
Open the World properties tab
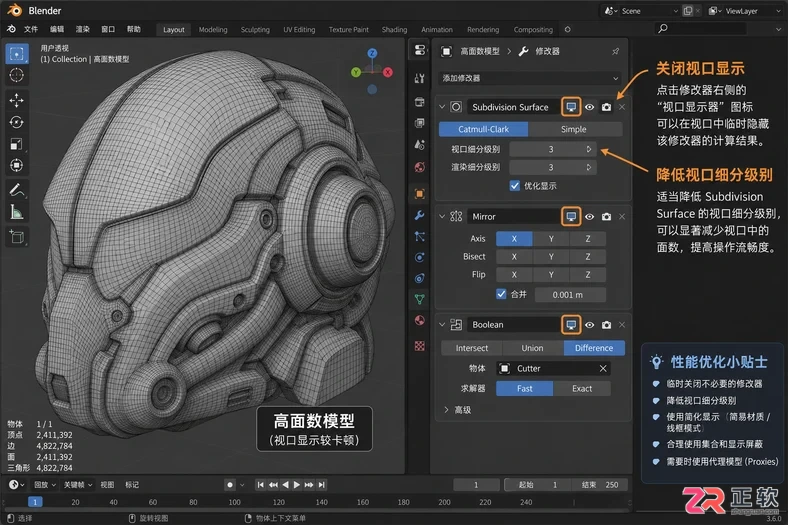(x=420, y=167)
